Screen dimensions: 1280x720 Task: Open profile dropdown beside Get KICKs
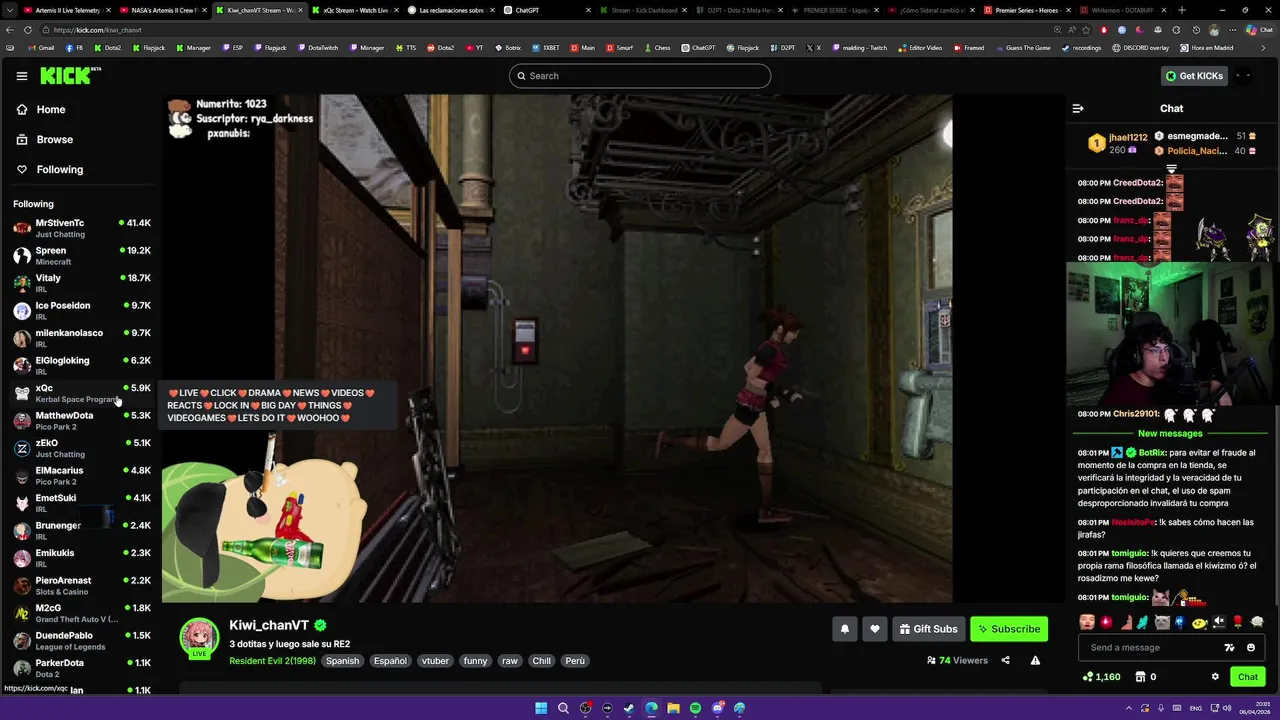[1243, 76]
